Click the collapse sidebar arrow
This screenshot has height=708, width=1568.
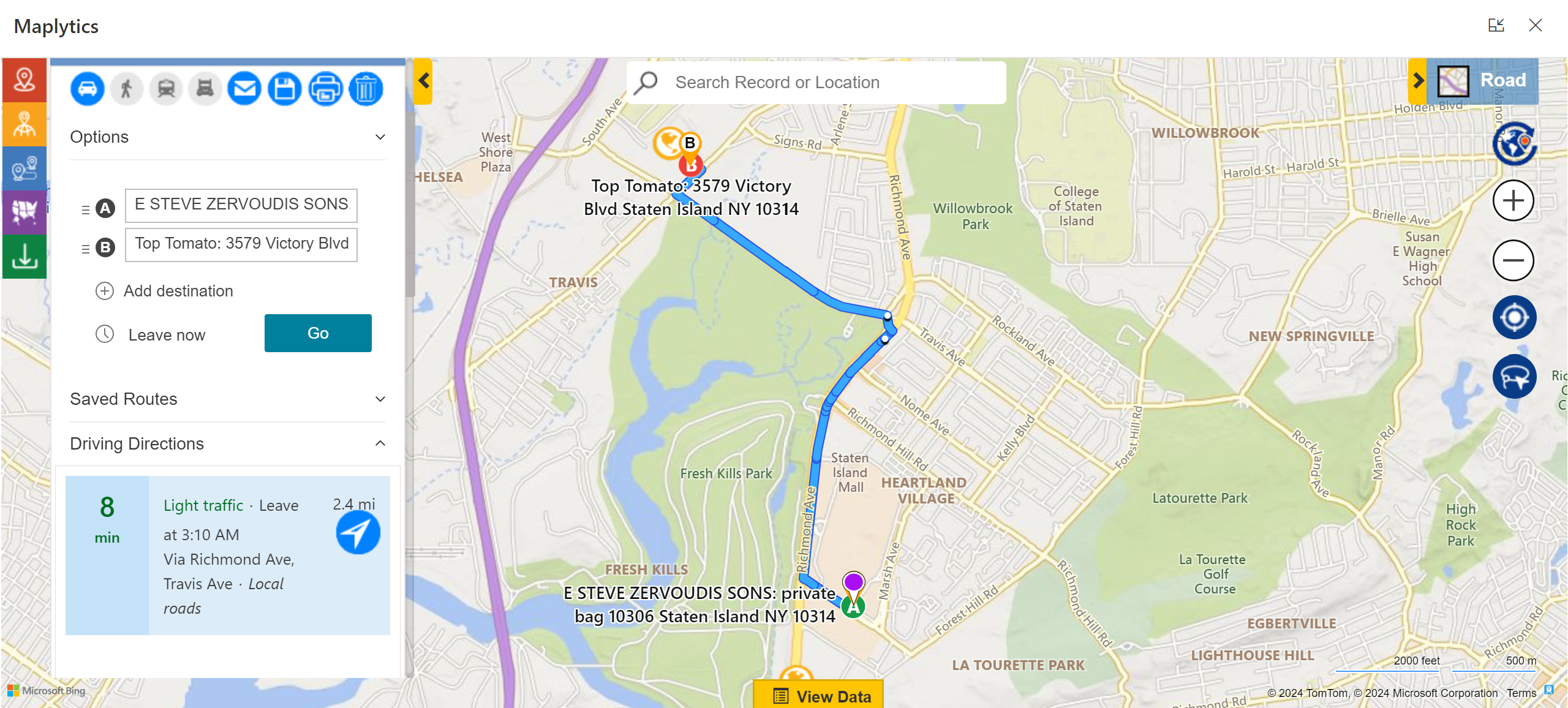click(x=424, y=81)
